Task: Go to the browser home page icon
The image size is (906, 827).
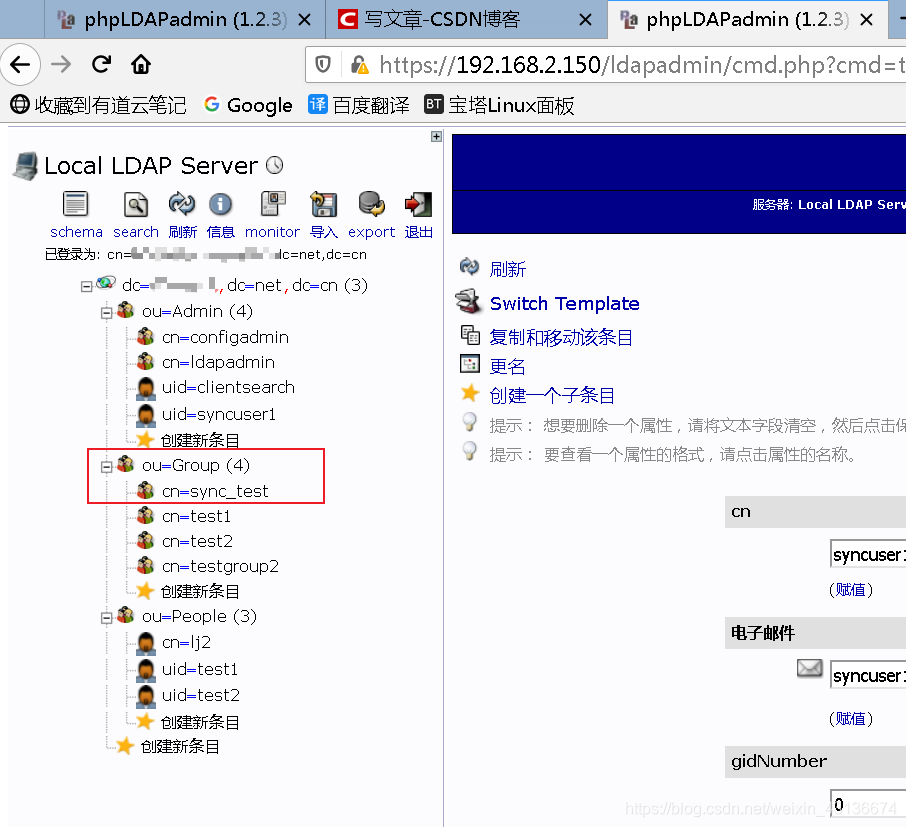Action: point(141,64)
